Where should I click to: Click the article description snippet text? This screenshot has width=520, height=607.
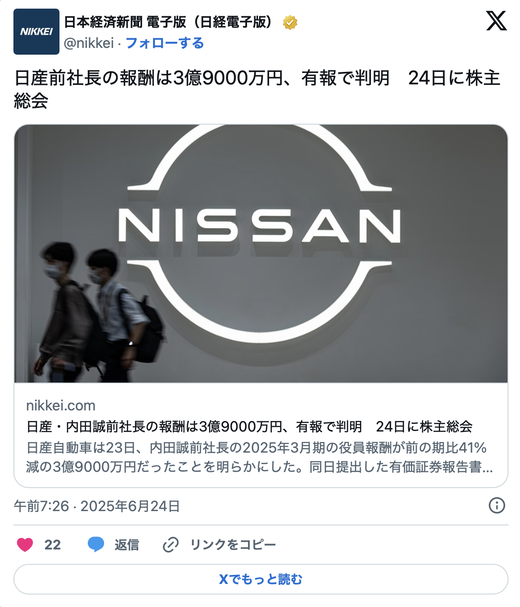coord(259,457)
